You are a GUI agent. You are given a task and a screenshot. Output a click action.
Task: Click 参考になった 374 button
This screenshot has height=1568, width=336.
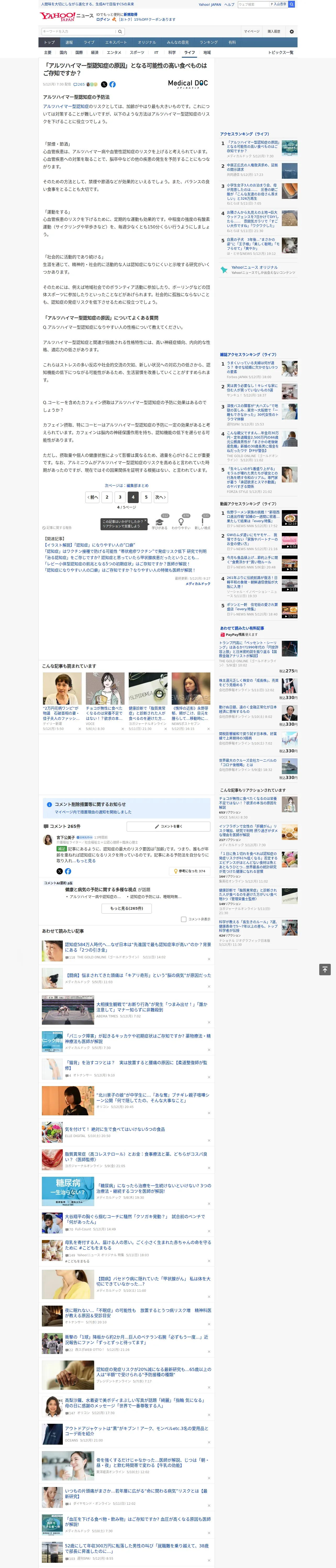[190, 871]
